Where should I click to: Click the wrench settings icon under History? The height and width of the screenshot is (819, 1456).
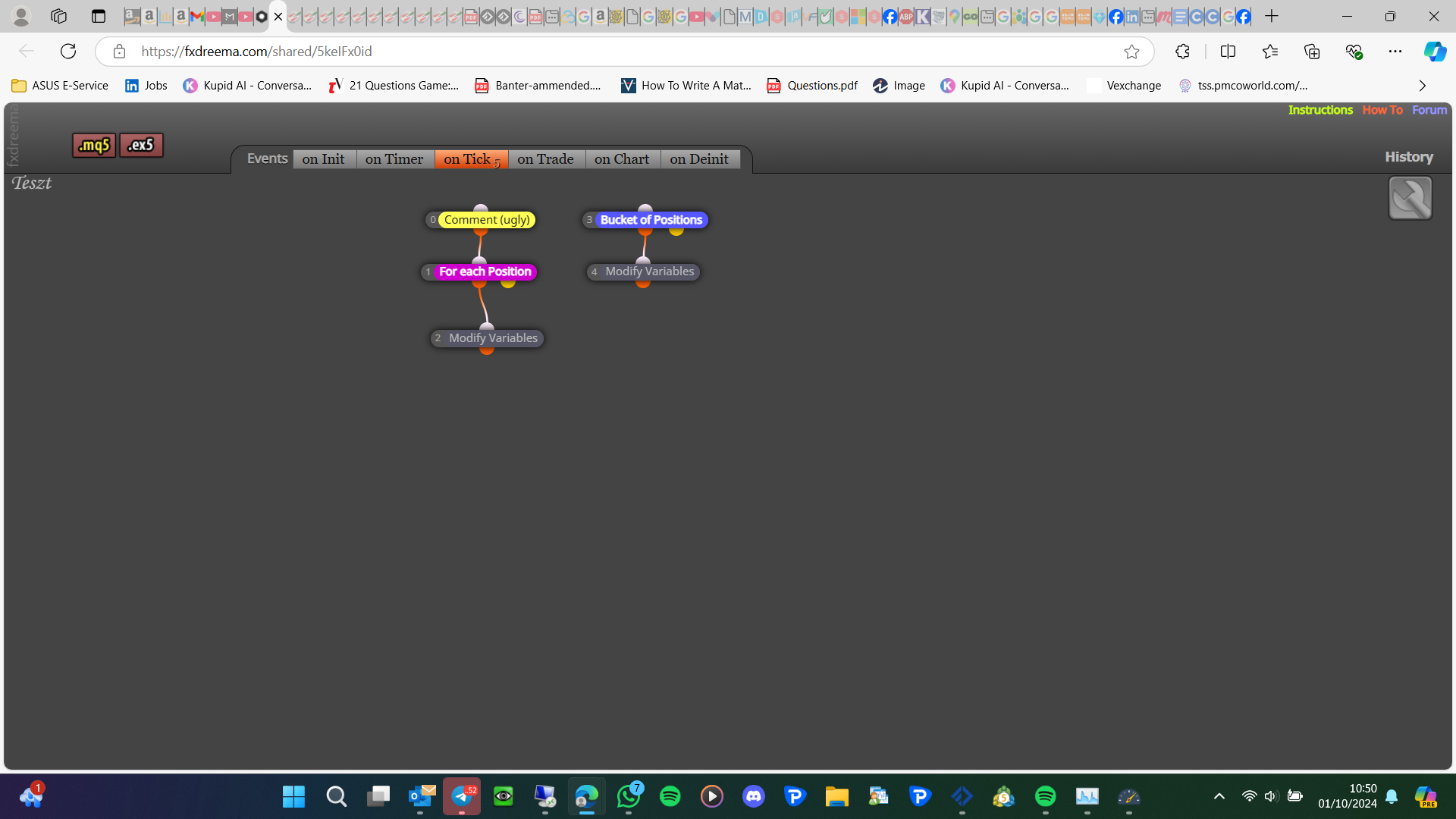click(x=1410, y=198)
